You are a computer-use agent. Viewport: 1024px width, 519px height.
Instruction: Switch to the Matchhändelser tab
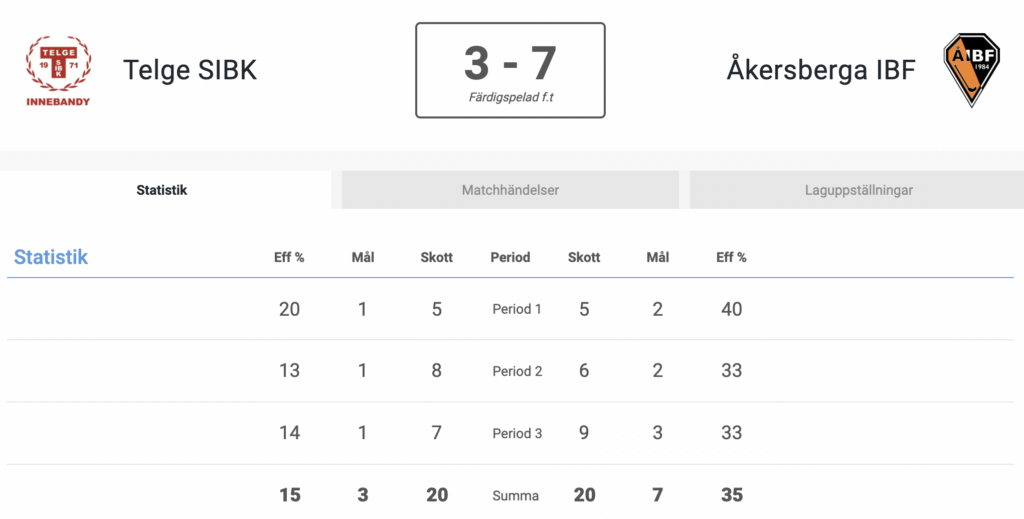[x=510, y=190]
